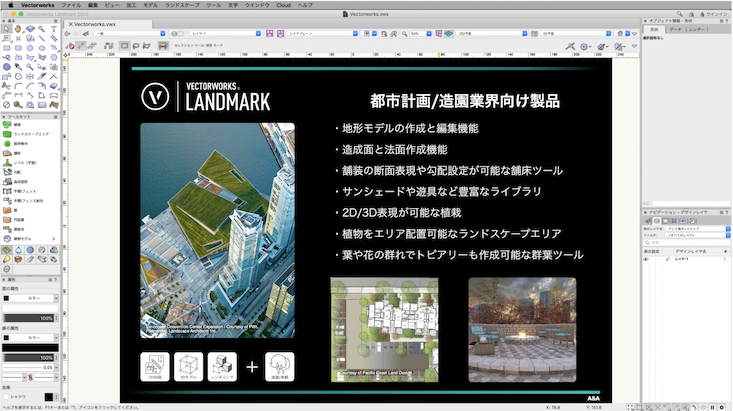Select the Circle tool
Viewport: 733px width, 411px height.
[30, 48]
